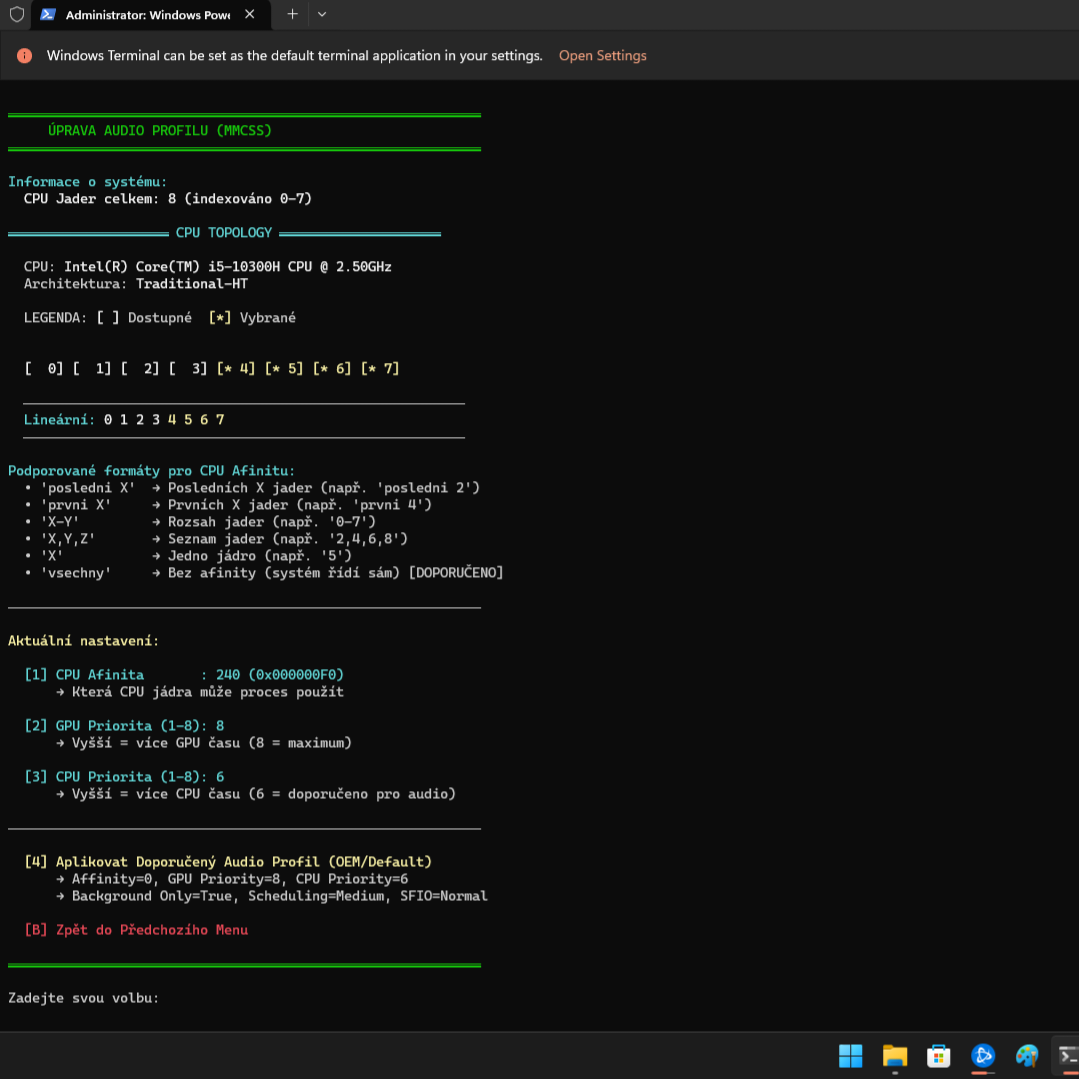Viewport: 1079px width, 1079px height.
Task: Click the orange info icon in notification bar
Action: [25, 56]
